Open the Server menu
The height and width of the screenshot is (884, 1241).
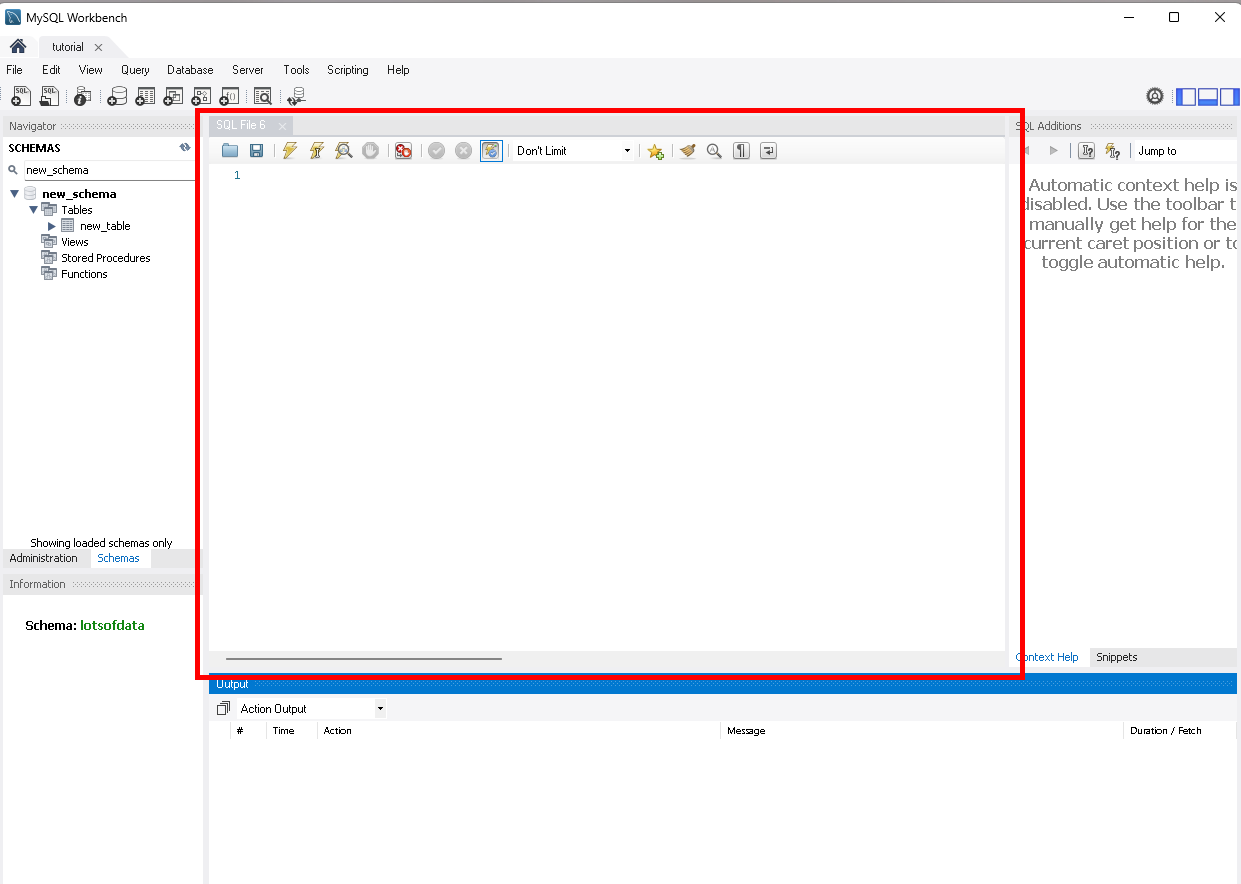pyautogui.click(x=248, y=70)
